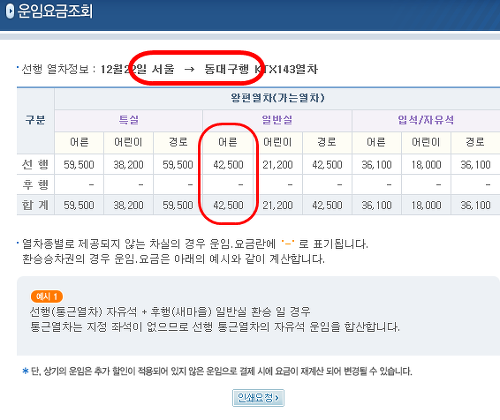
Task: Select 합계 row 입석/자유석 어린이 total 18,000
Action: click(x=426, y=205)
